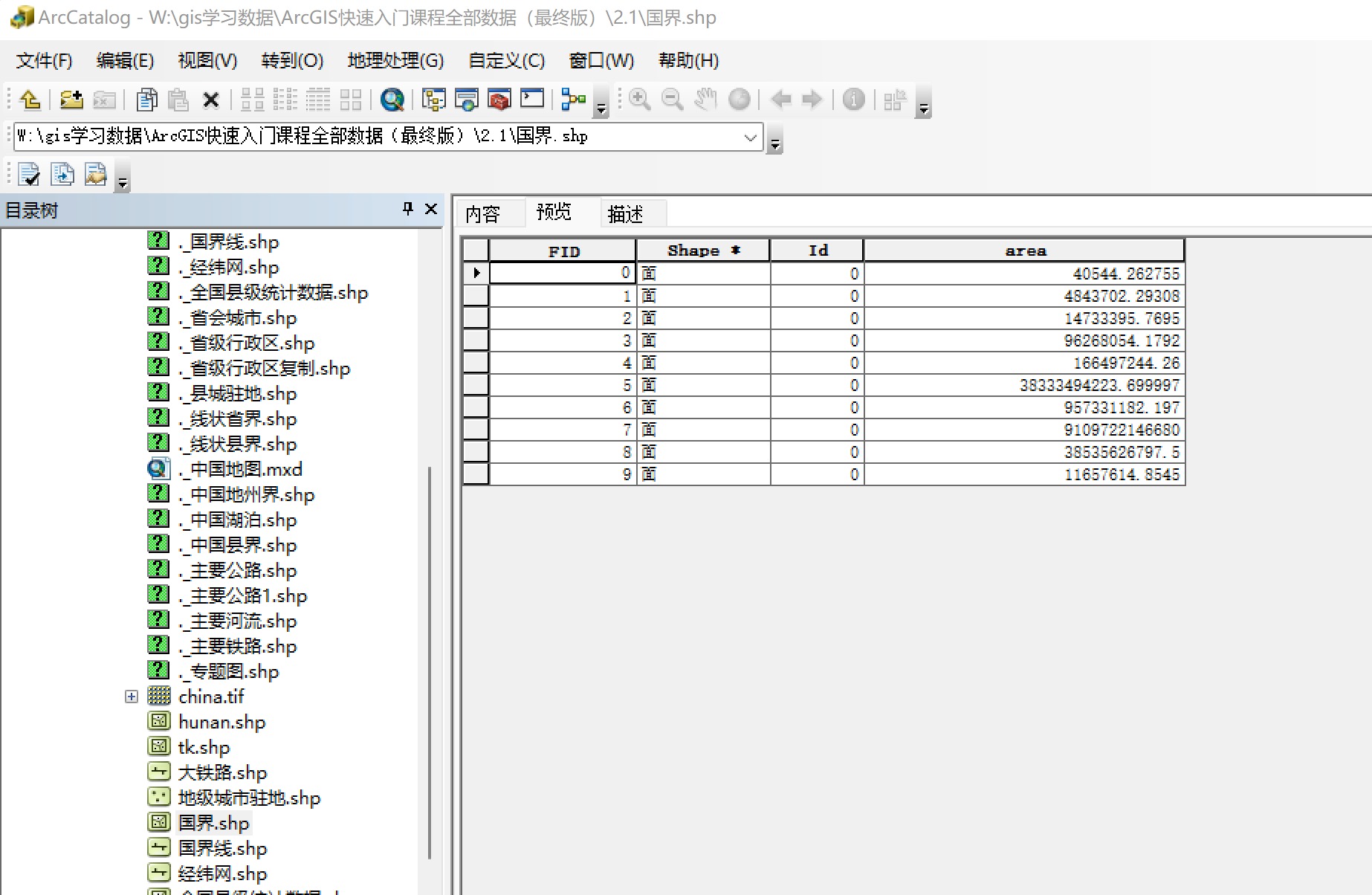Open the 文件(F) menu
This screenshot has height=895, width=1372.
click(44, 61)
